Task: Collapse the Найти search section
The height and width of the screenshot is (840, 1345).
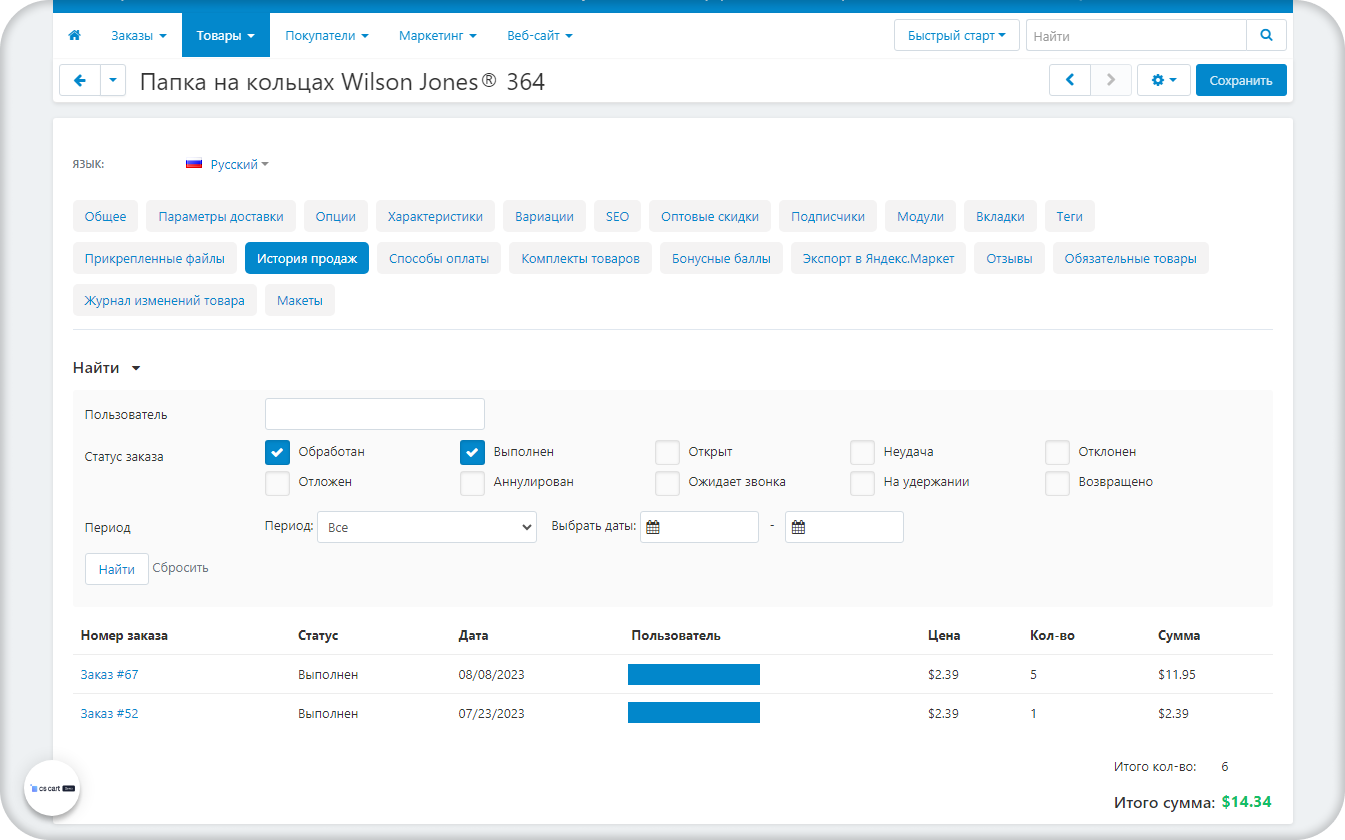Action: (107, 368)
